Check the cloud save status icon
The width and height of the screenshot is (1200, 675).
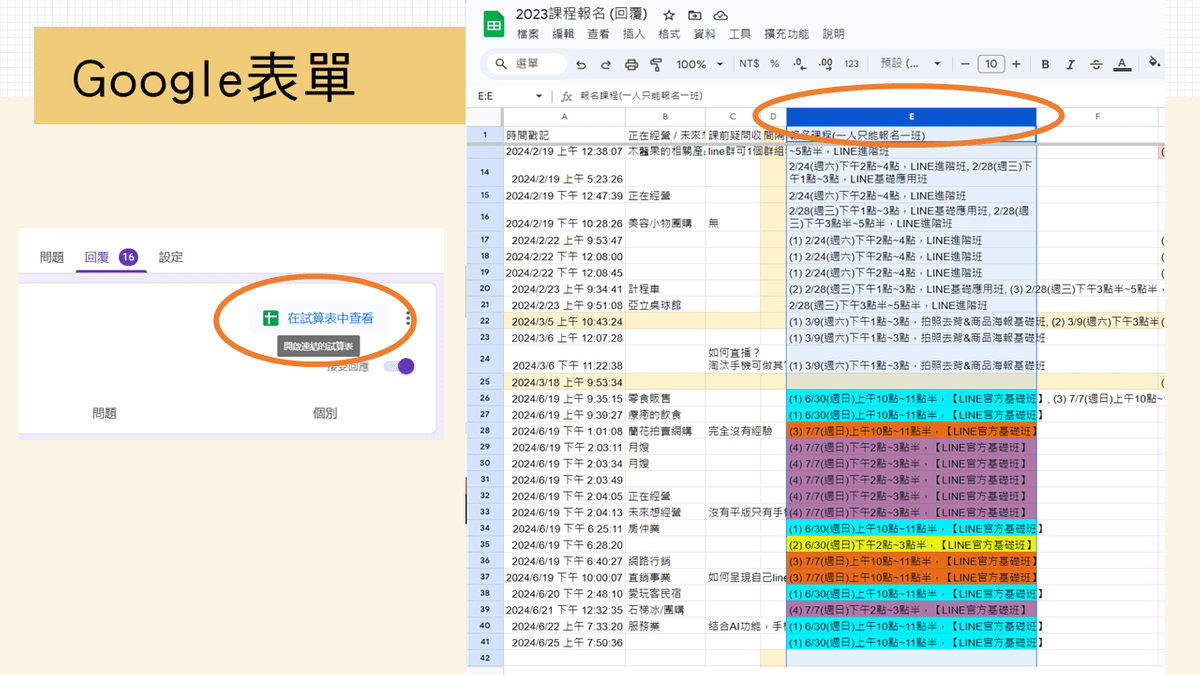click(720, 15)
